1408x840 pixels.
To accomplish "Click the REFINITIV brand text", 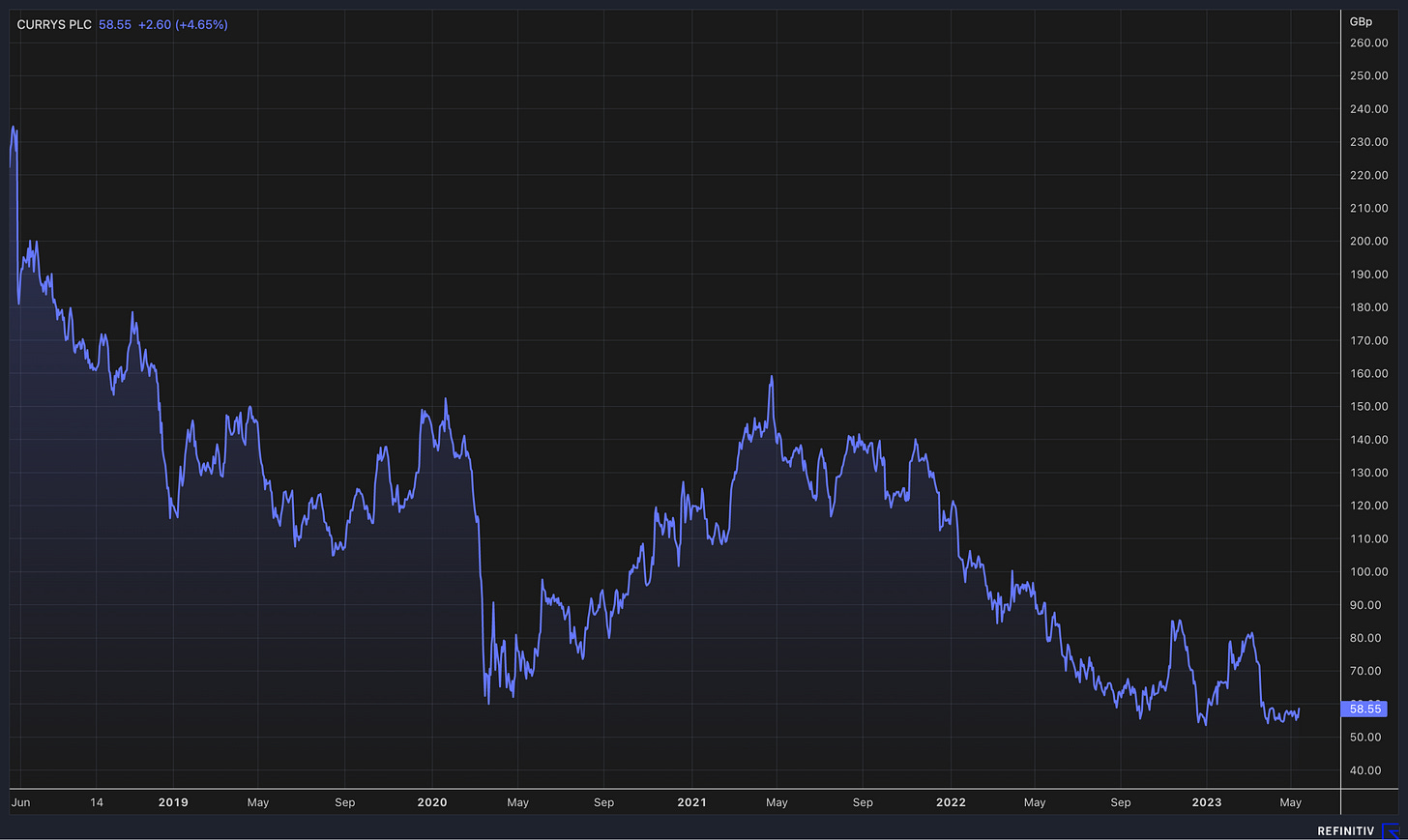I will tap(1345, 831).
